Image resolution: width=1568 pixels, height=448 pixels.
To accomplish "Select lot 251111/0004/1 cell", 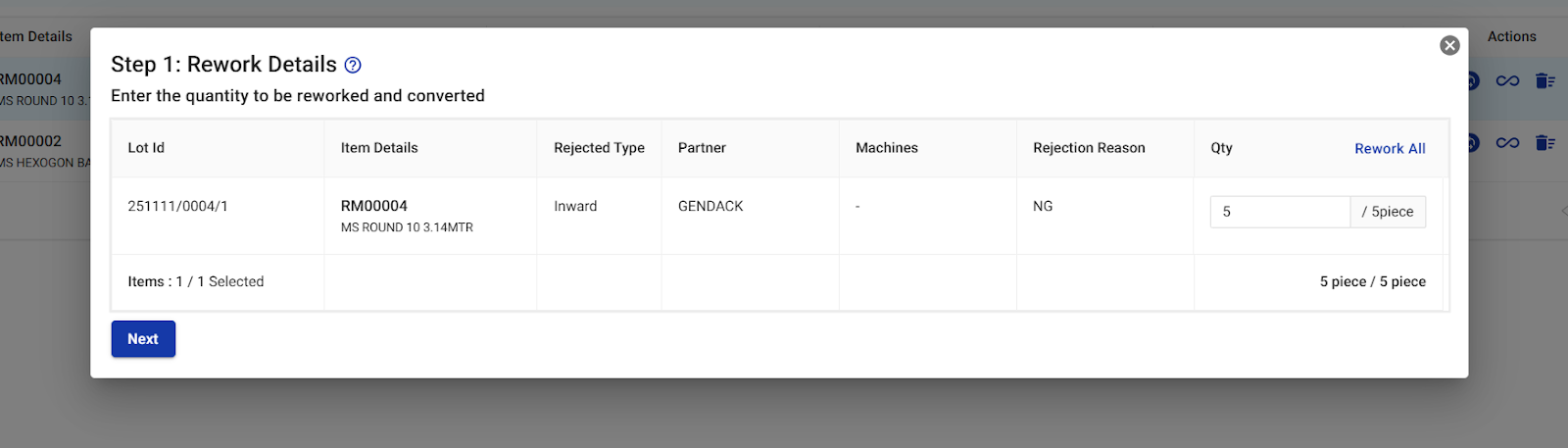I will tap(177, 206).
